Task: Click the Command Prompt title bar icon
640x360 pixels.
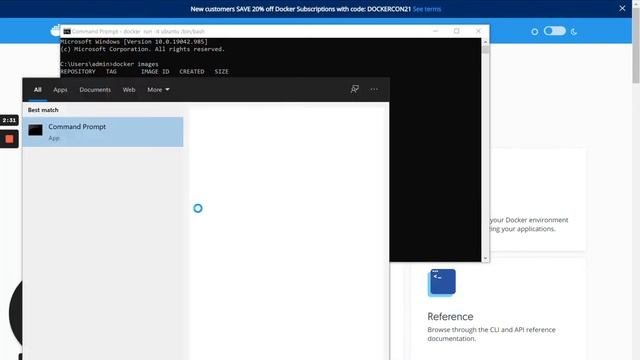Action: 67,31
